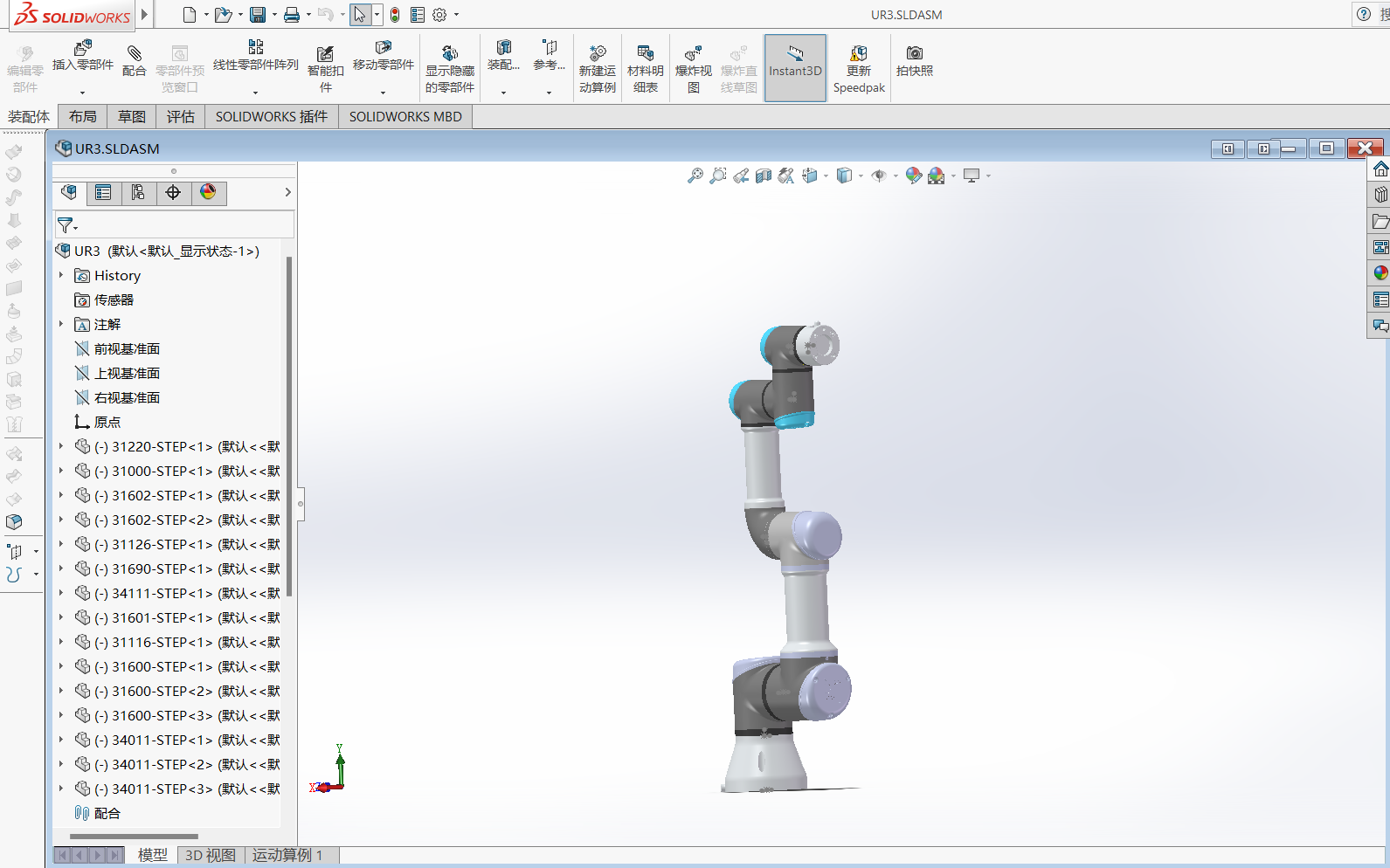Viewport: 1390px width, 868px height.
Task: Select the DimXpertManager crosshair tab icon
Action: coord(173,192)
